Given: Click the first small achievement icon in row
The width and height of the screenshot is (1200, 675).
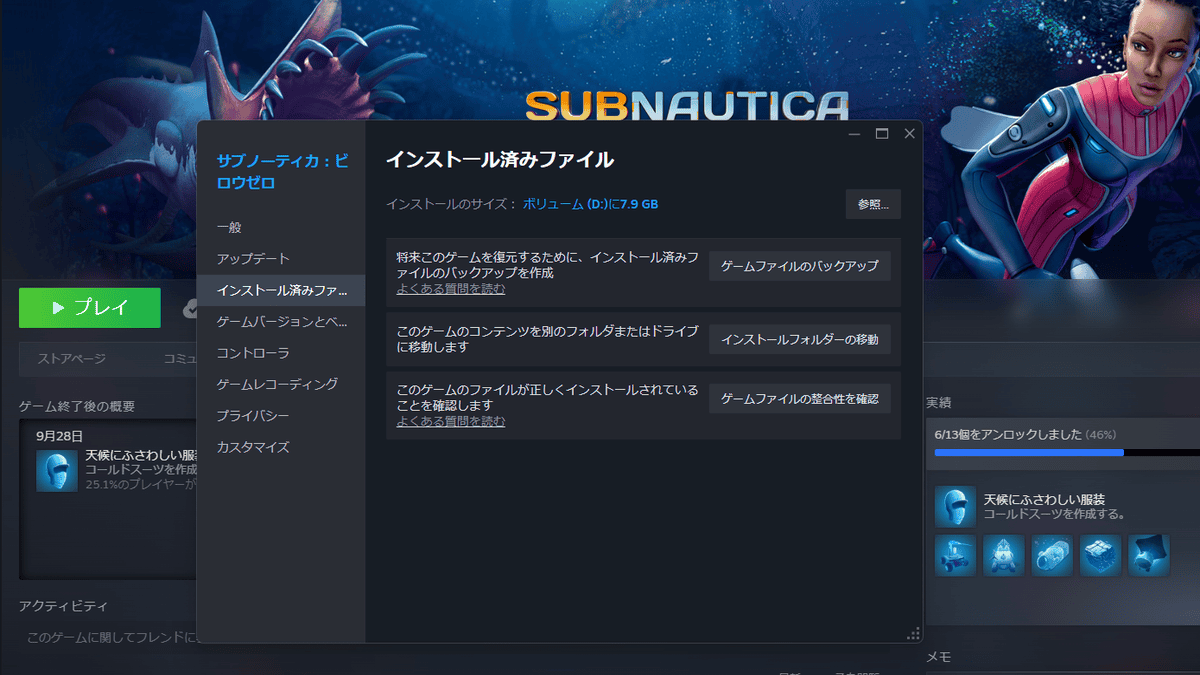Looking at the screenshot, I should [x=955, y=555].
